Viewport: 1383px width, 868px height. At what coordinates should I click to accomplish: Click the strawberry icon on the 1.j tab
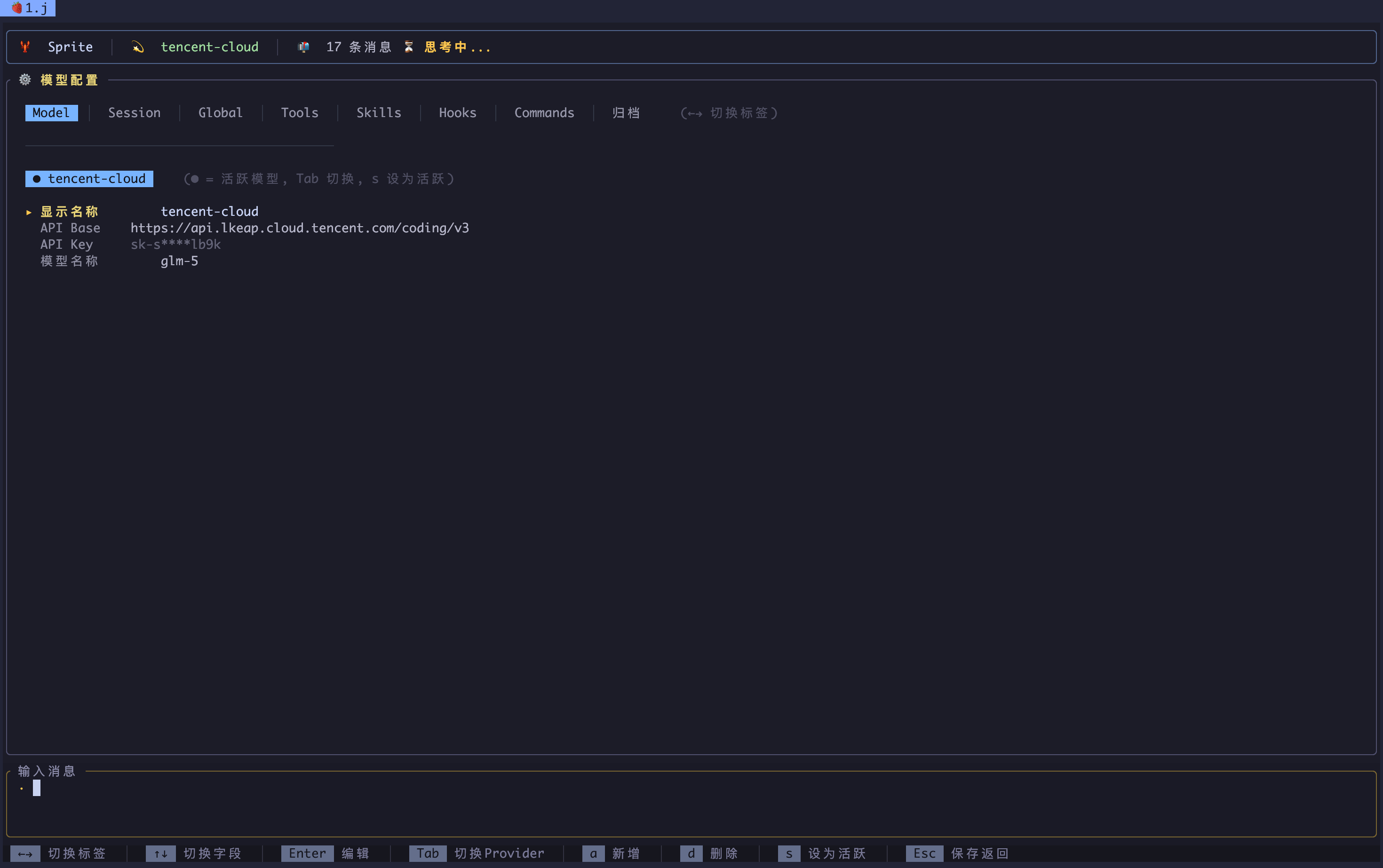[x=16, y=8]
